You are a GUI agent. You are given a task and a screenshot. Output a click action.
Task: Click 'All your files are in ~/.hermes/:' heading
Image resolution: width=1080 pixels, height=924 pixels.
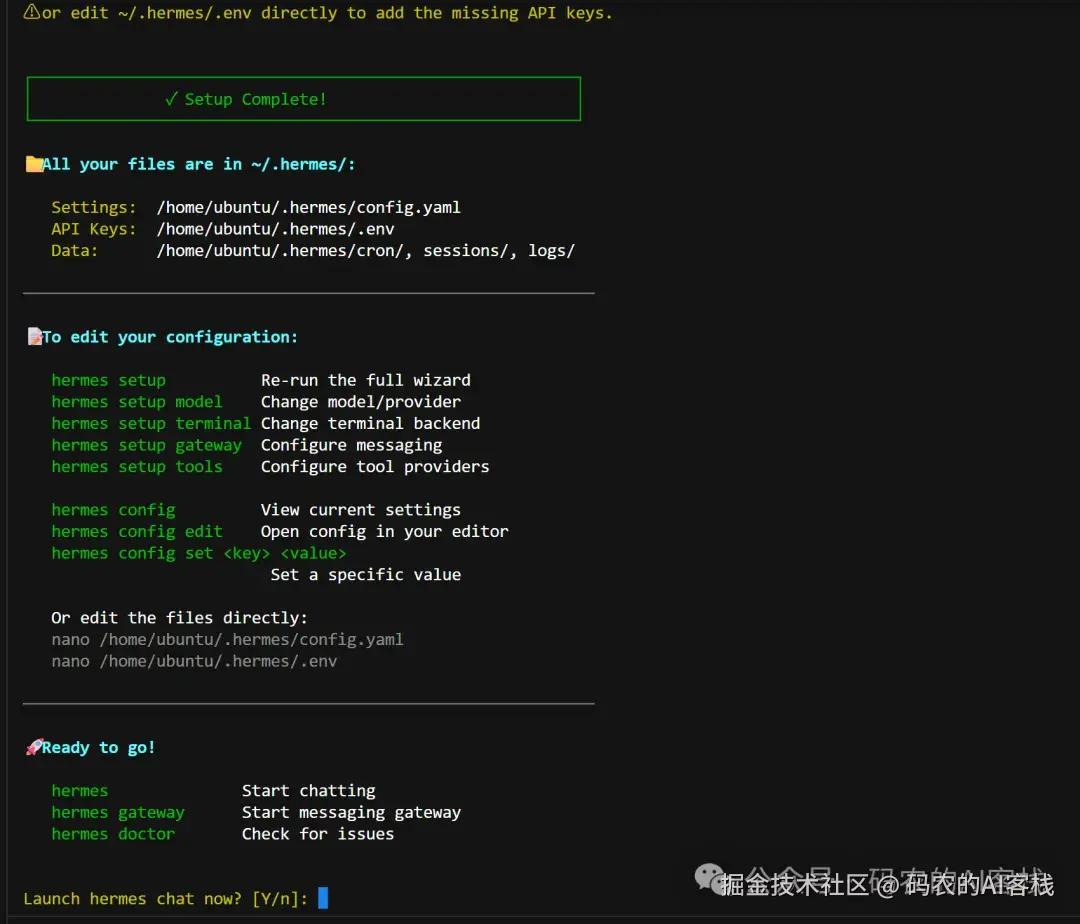tap(198, 165)
